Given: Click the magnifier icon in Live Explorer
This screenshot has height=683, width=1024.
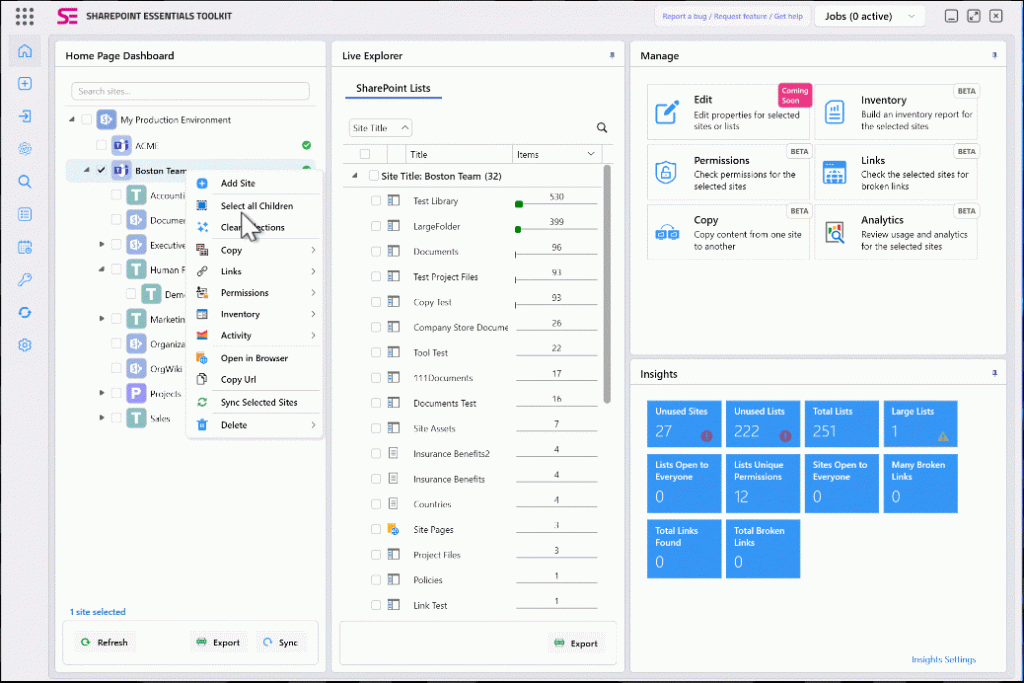Looking at the screenshot, I should click(602, 127).
